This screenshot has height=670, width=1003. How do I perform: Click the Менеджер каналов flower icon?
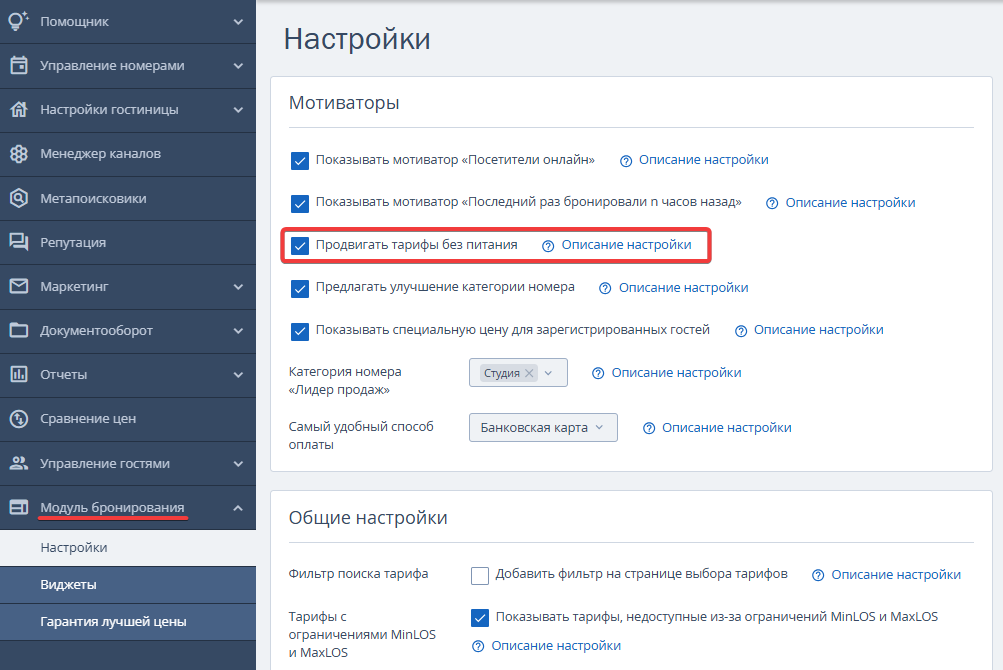[19, 154]
